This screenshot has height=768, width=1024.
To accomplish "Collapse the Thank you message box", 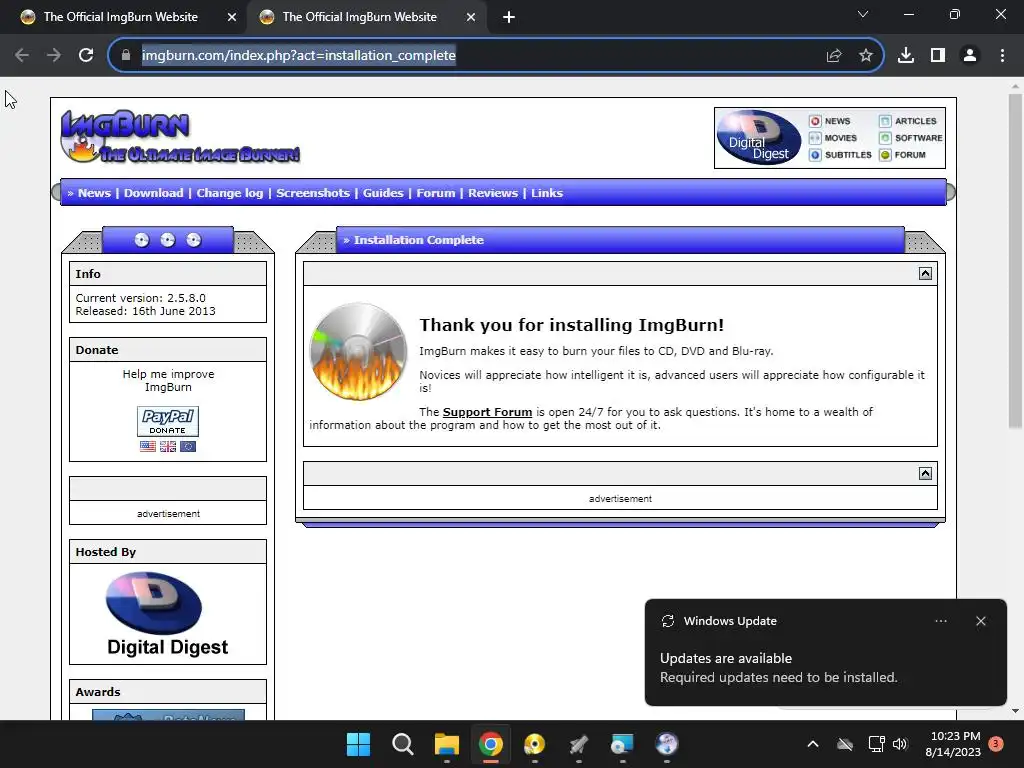I will pos(925,274).
